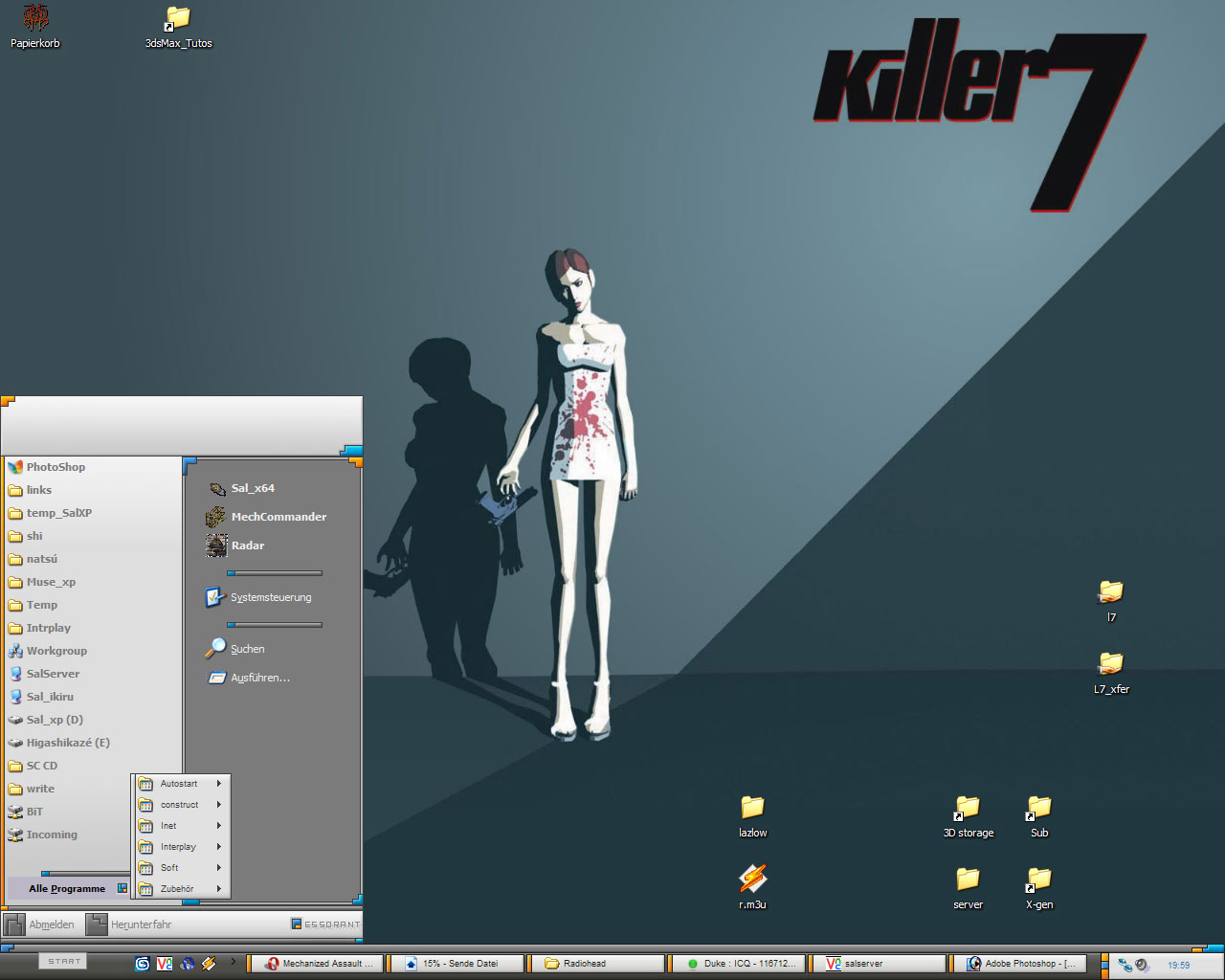
Task: Switch to the 15% - Sende Datei window
Action: tap(457, 964)
